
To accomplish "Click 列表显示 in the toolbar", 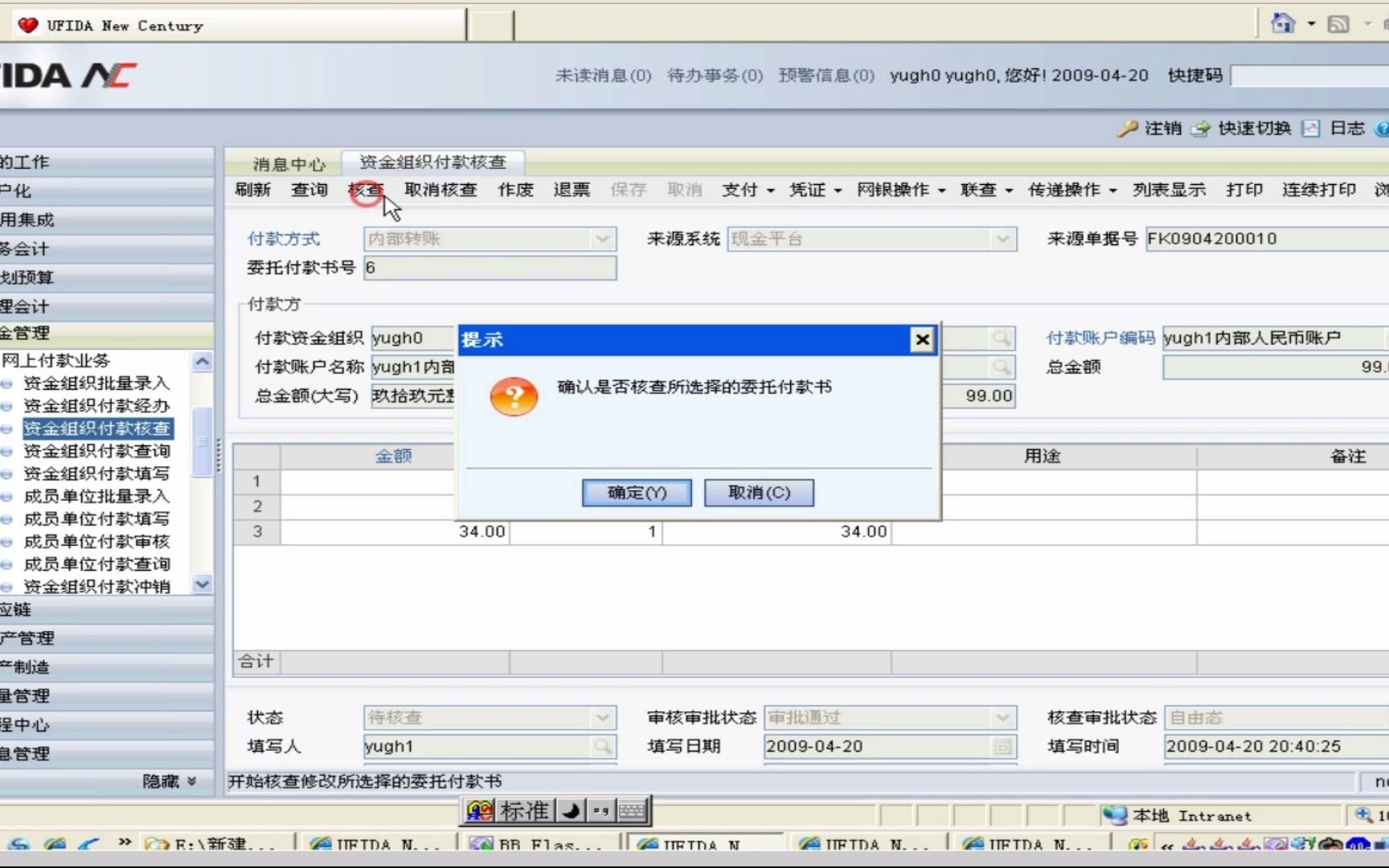I will click(x=1169, y=190).
